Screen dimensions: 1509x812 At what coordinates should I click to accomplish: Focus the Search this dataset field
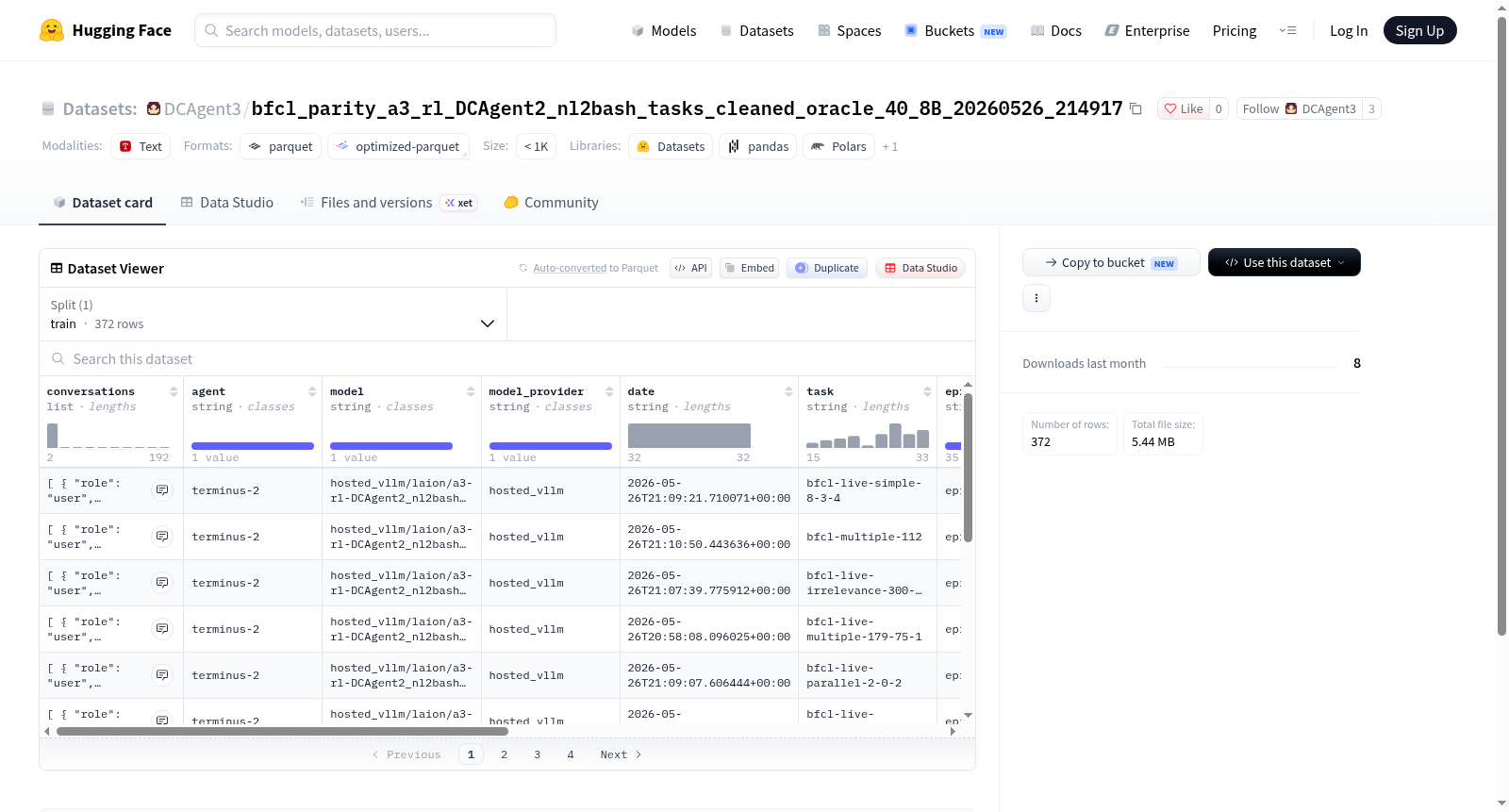[x=507, y=359]
